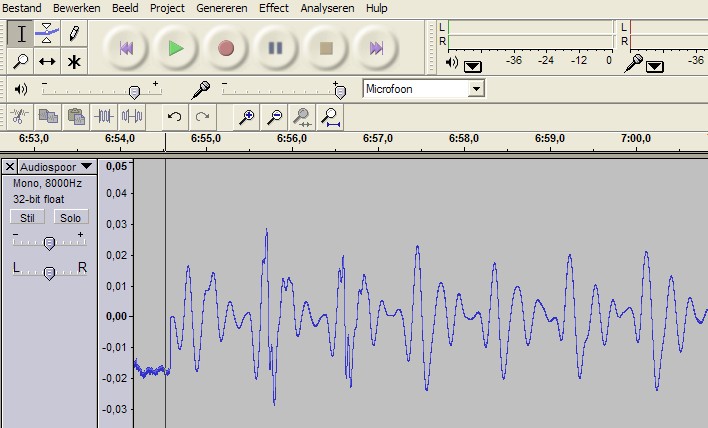This screenshot has height=428, width=708.
Task: Select the Draw pencil tool
Action: pyautogui.click(x=73, y=34)
